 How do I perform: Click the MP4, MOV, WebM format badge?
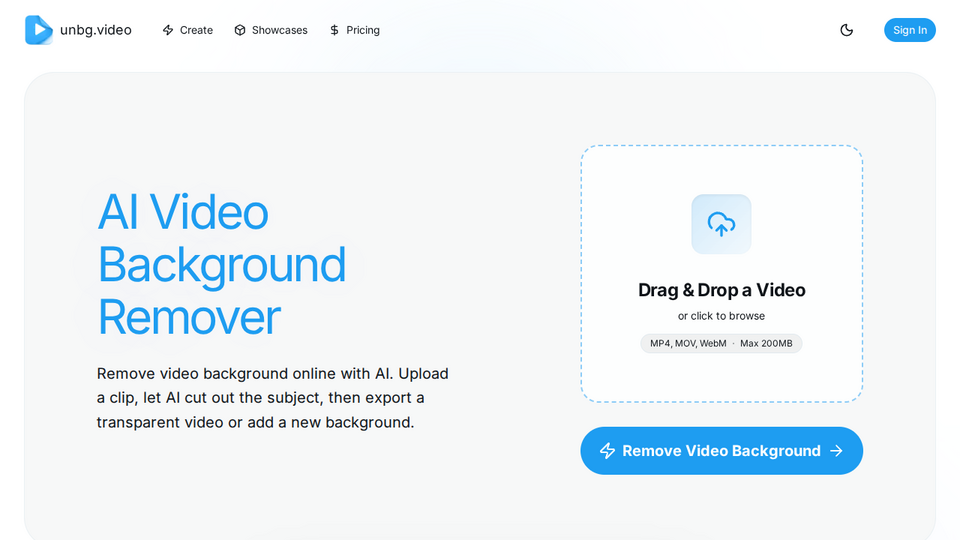tap(721, 343)
